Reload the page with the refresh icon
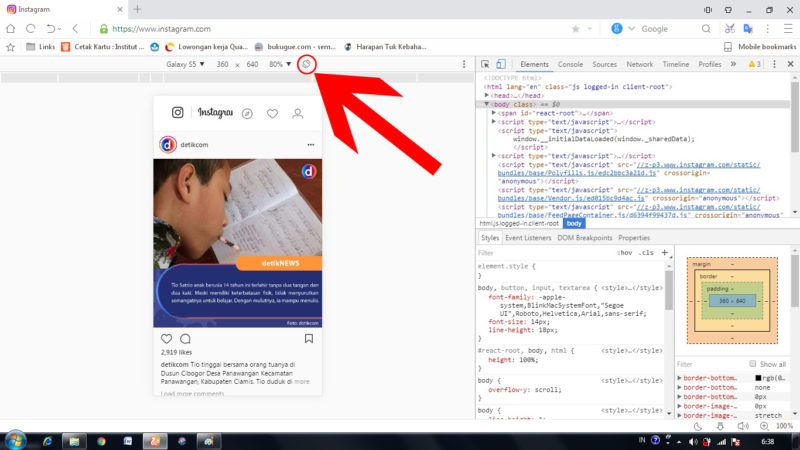Image resolution: width=800 pixels, height=450 pixels. click(31, 29)
